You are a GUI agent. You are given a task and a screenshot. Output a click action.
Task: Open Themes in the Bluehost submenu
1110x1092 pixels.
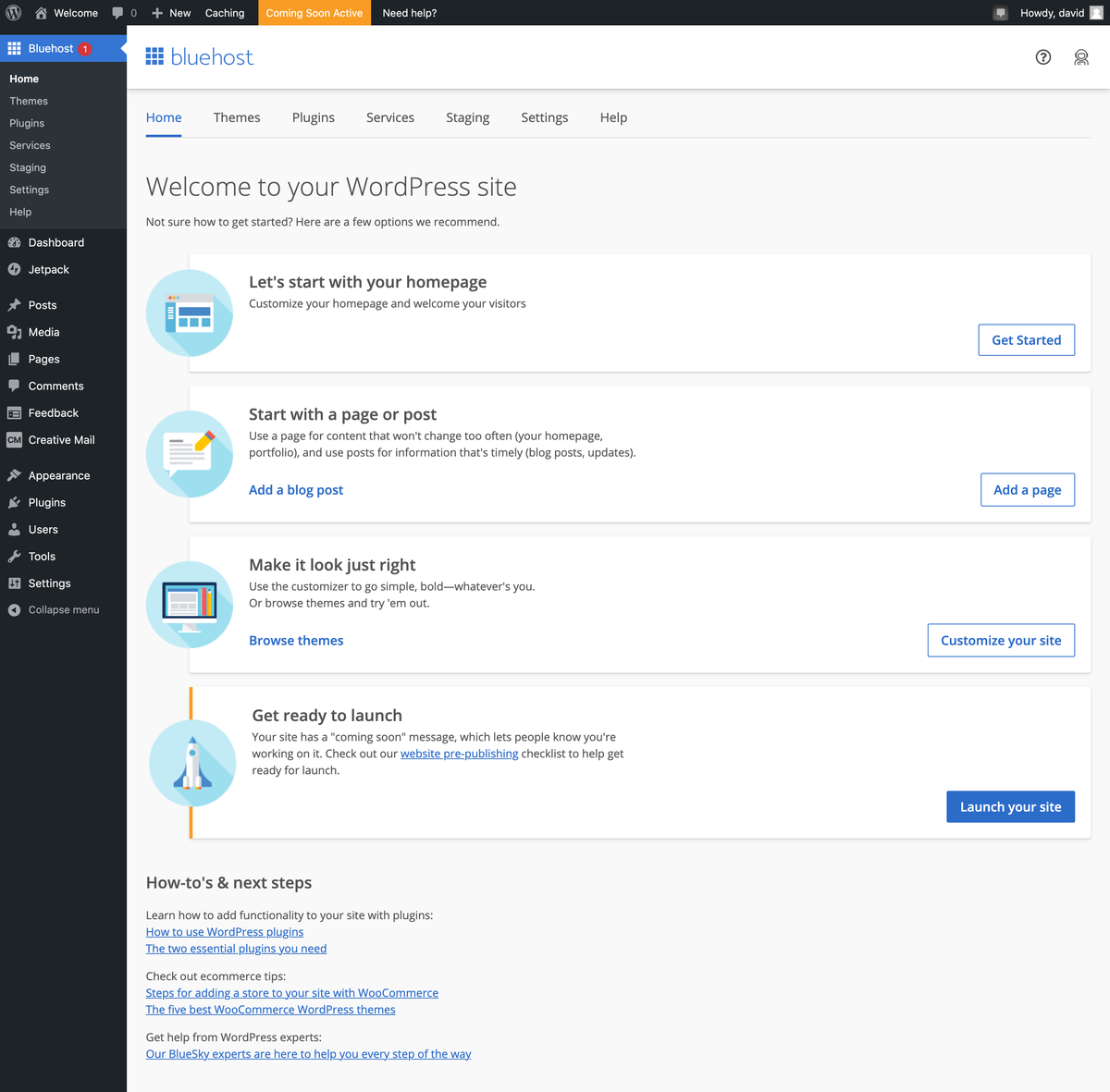[x=29, y=101]
